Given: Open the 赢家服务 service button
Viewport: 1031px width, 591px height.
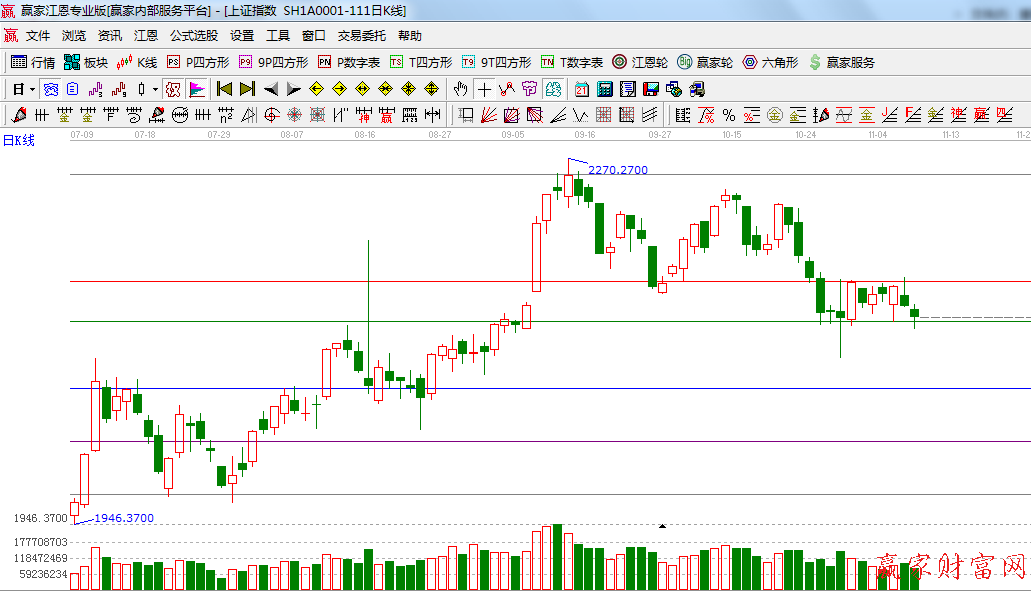Looking at the screenshot, I should click(841, 62).
